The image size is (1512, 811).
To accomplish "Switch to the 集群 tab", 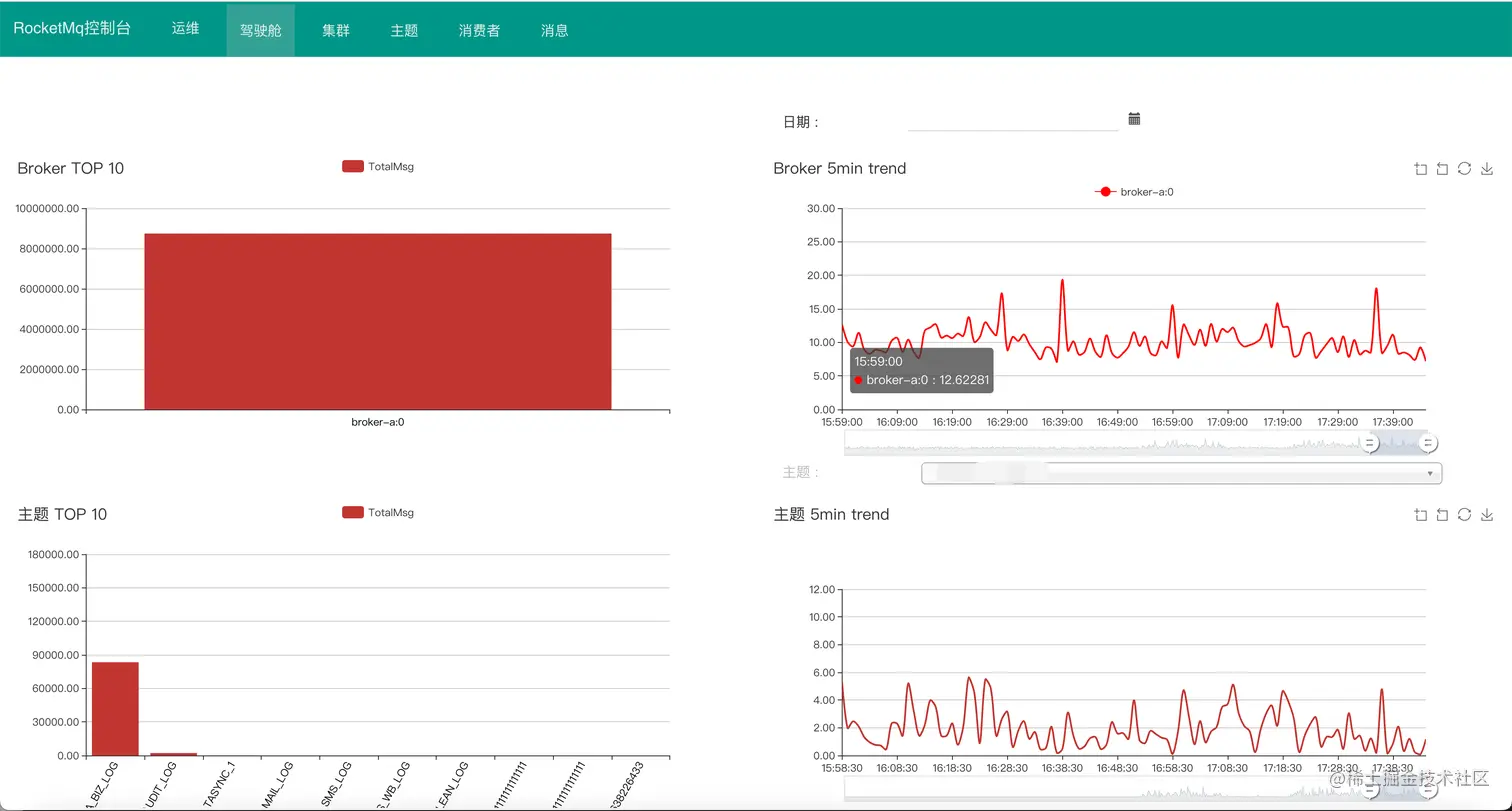I will [x=336, y=30].
